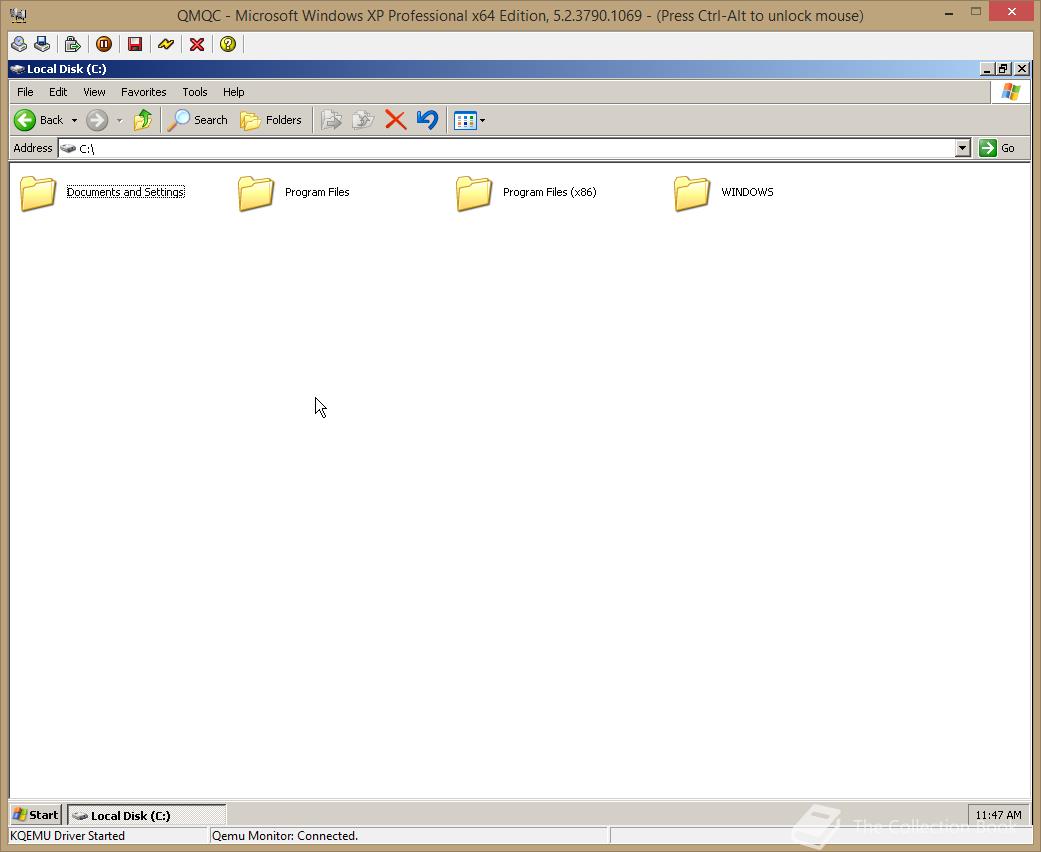Click the Windows flag logo in the menu bar
This screenshot has height=852, width=1041.
(x=1010, y=92)
